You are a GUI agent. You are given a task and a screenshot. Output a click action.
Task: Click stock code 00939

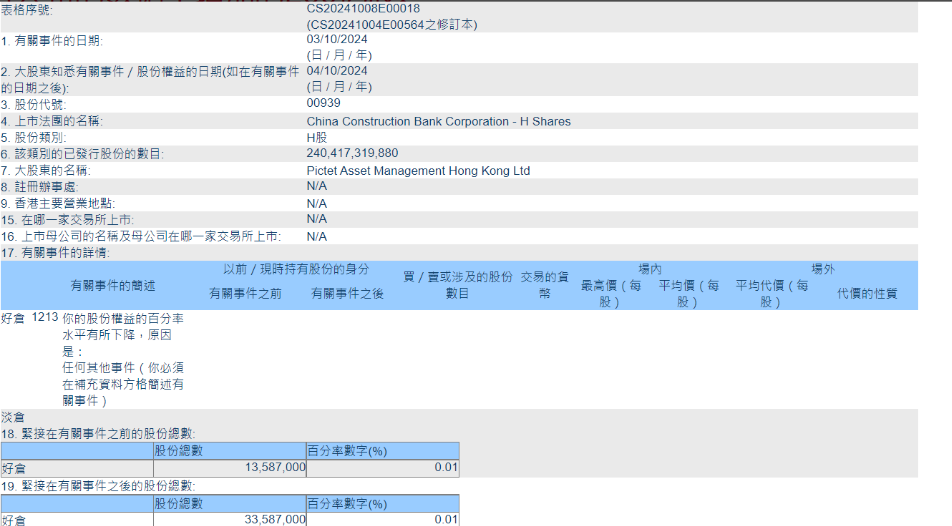pos(323,104)
